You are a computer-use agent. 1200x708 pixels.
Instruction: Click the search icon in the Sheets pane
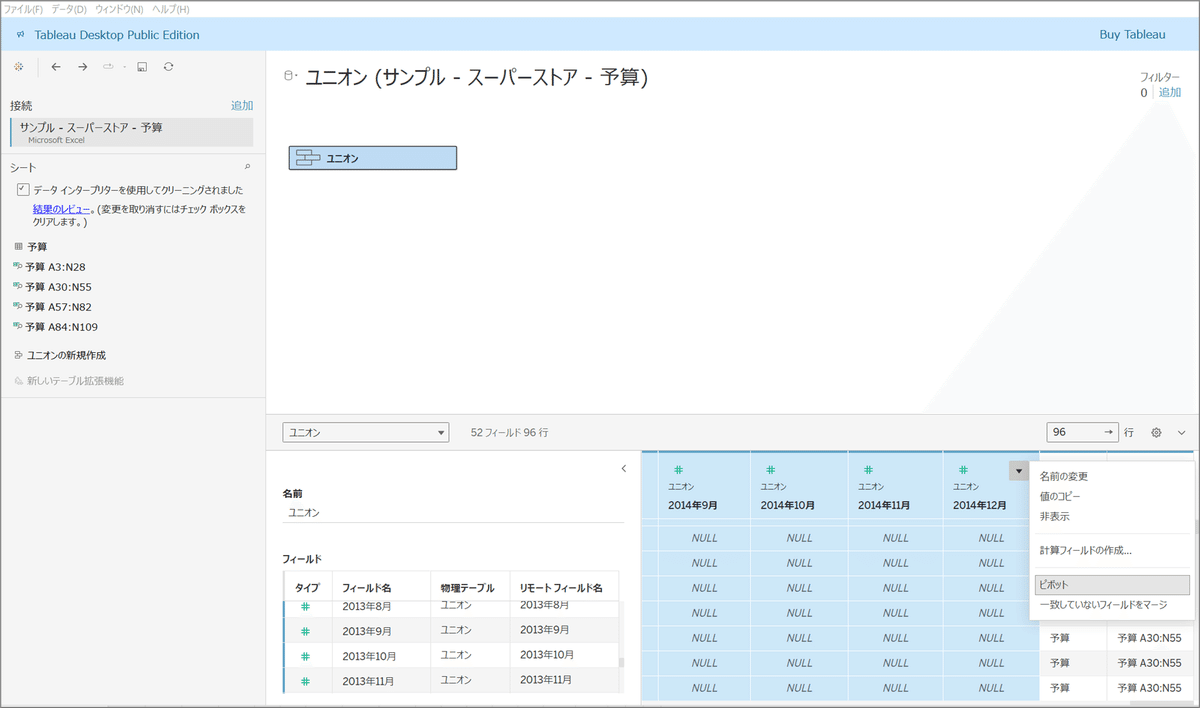(x=247, y=167)
